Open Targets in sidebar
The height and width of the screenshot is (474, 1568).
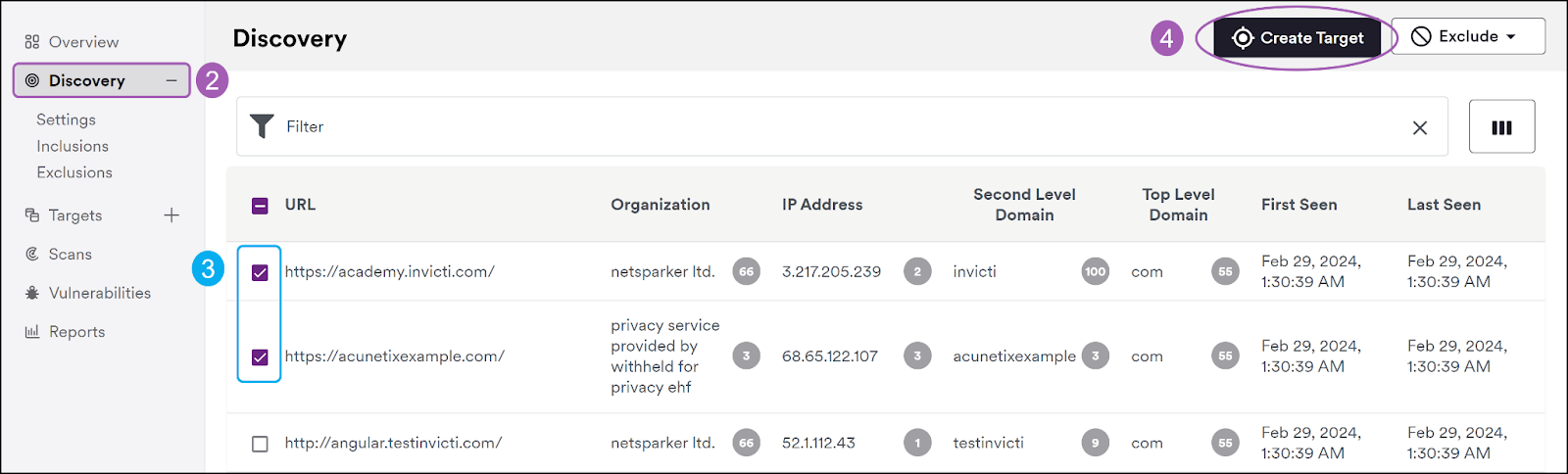(x=64, y=215)
